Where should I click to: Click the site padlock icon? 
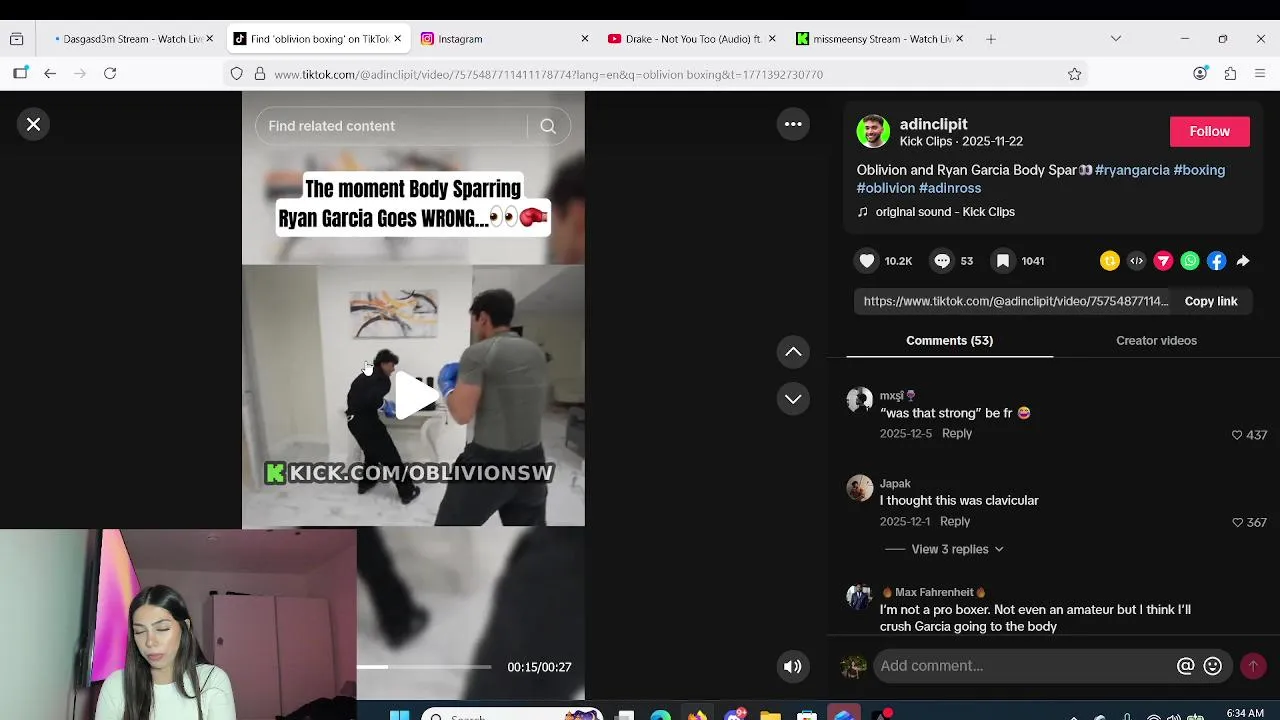260,74
